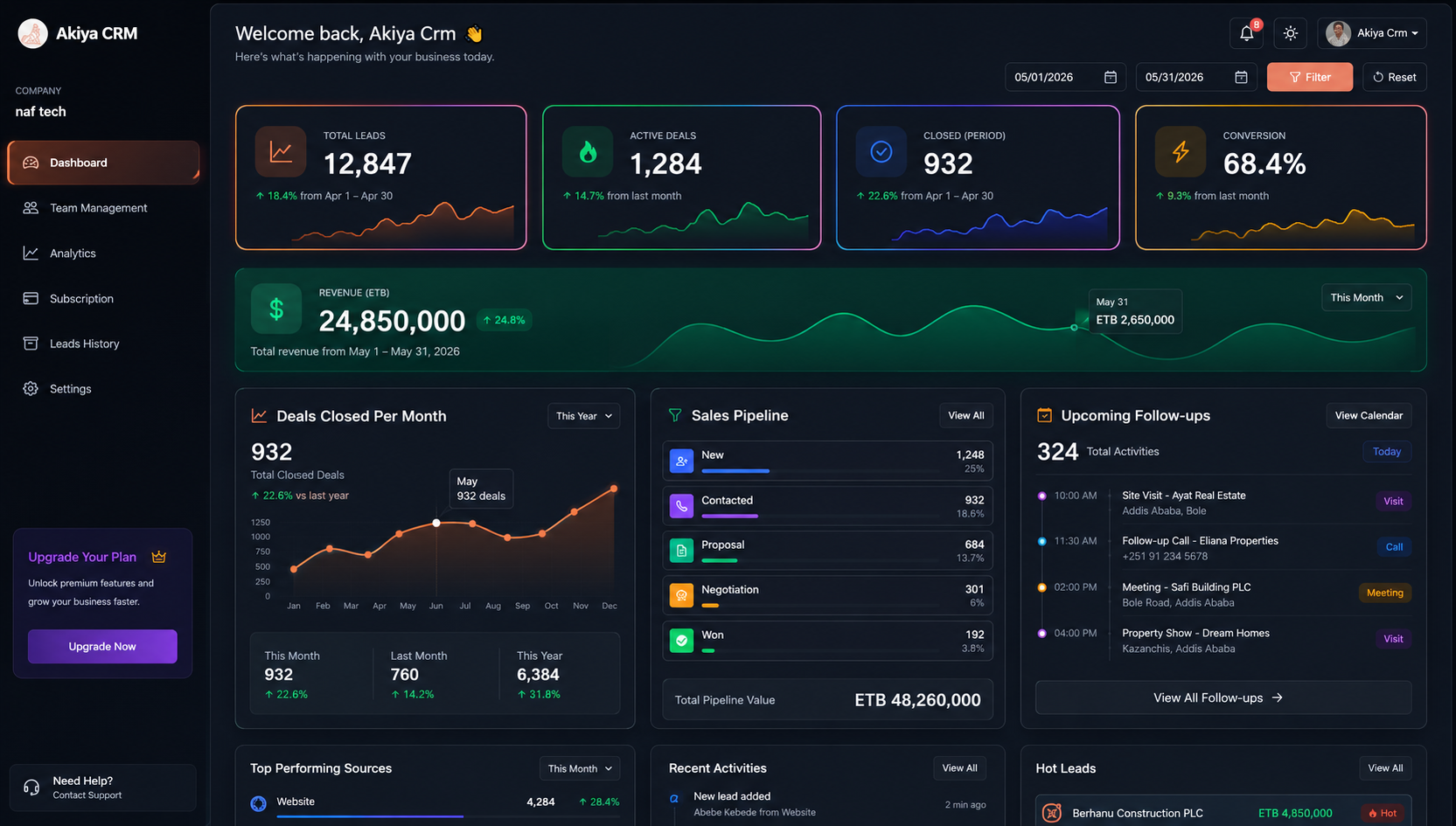Click the Total Leads chart icon
The height and width of the screenshot is (826, 1456).
[x=281, y=152]
